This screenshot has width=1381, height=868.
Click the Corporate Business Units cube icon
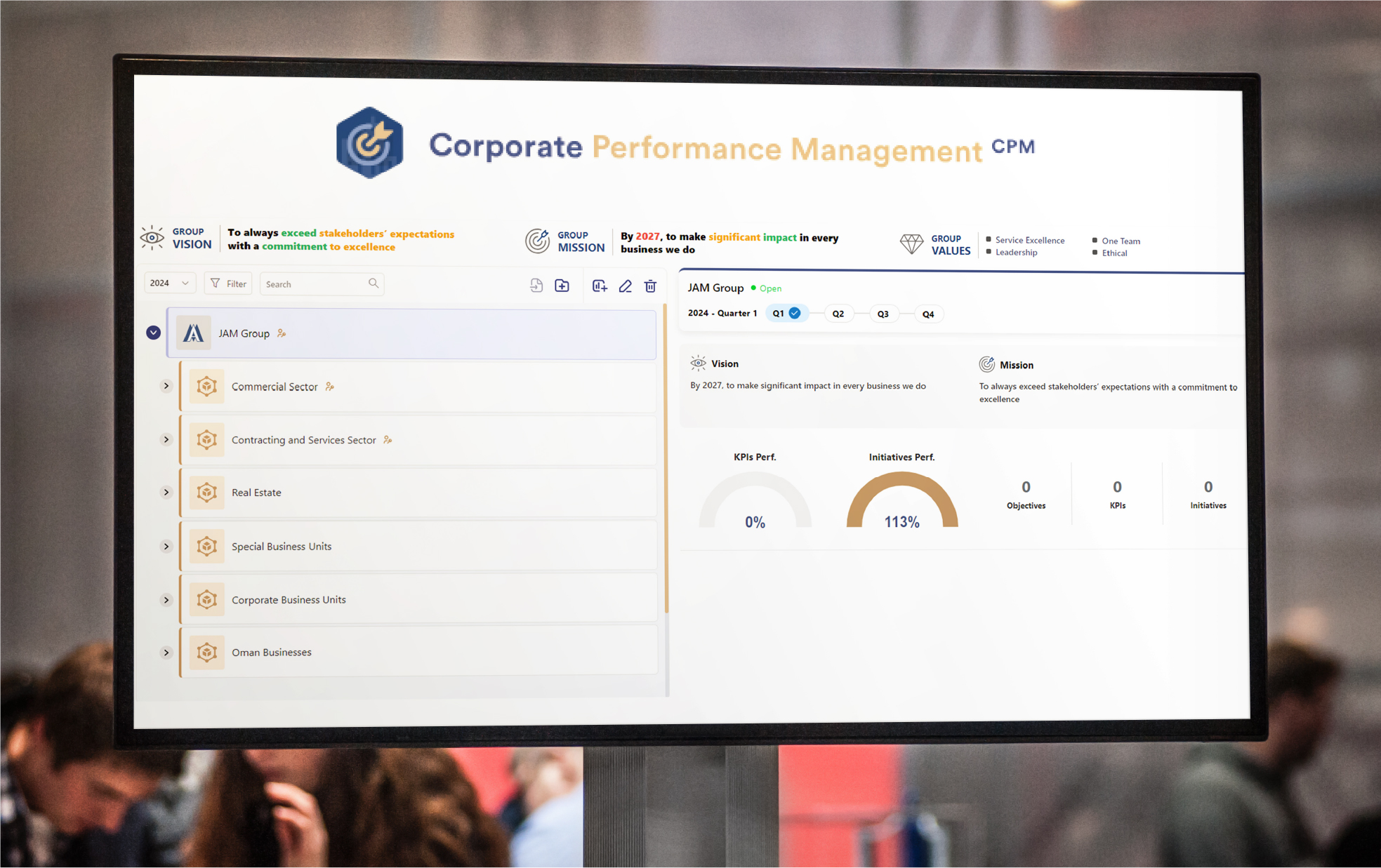[206, 599]
